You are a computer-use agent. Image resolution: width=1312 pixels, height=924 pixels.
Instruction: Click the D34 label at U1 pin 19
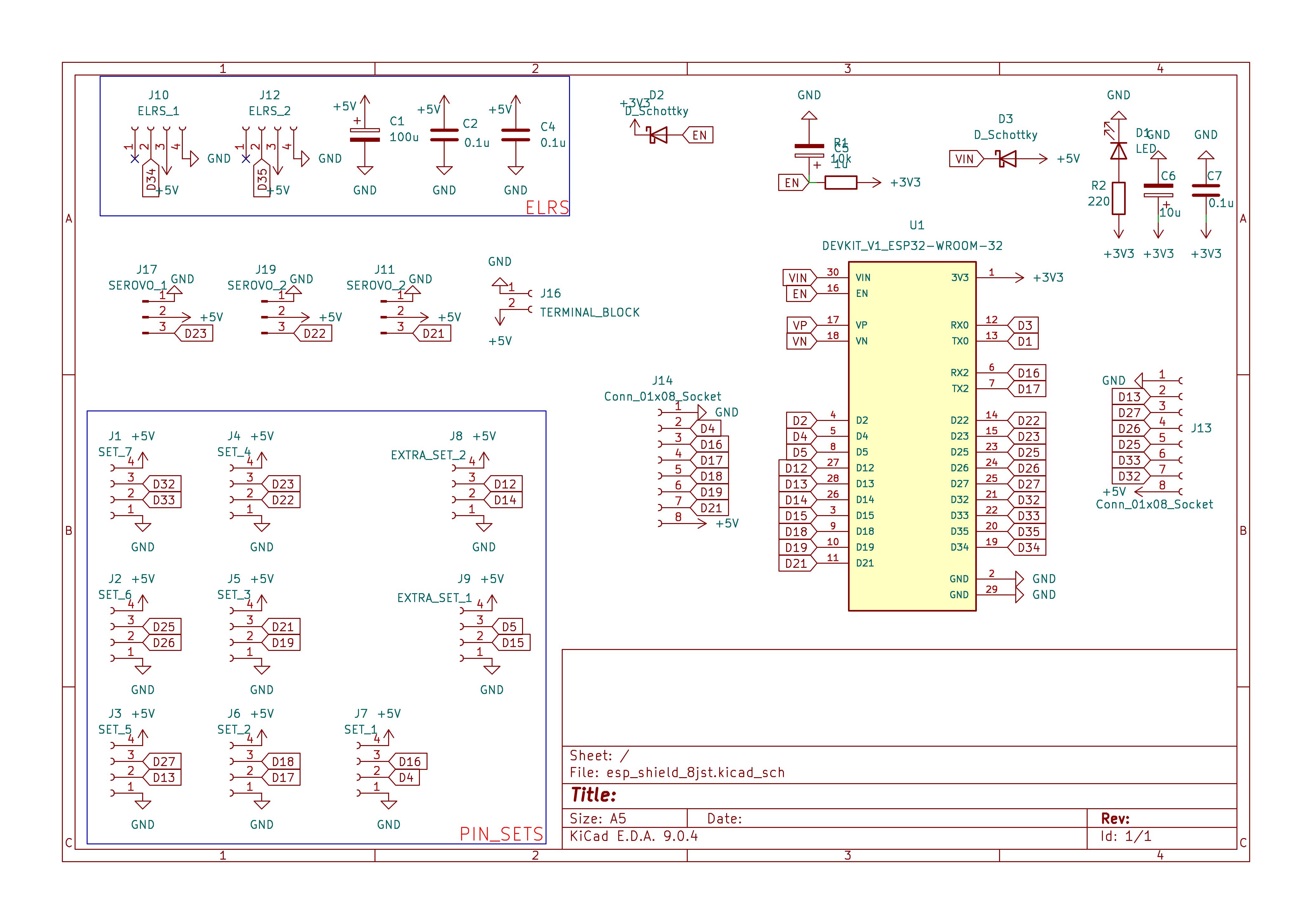click(x=1027, y=548)
